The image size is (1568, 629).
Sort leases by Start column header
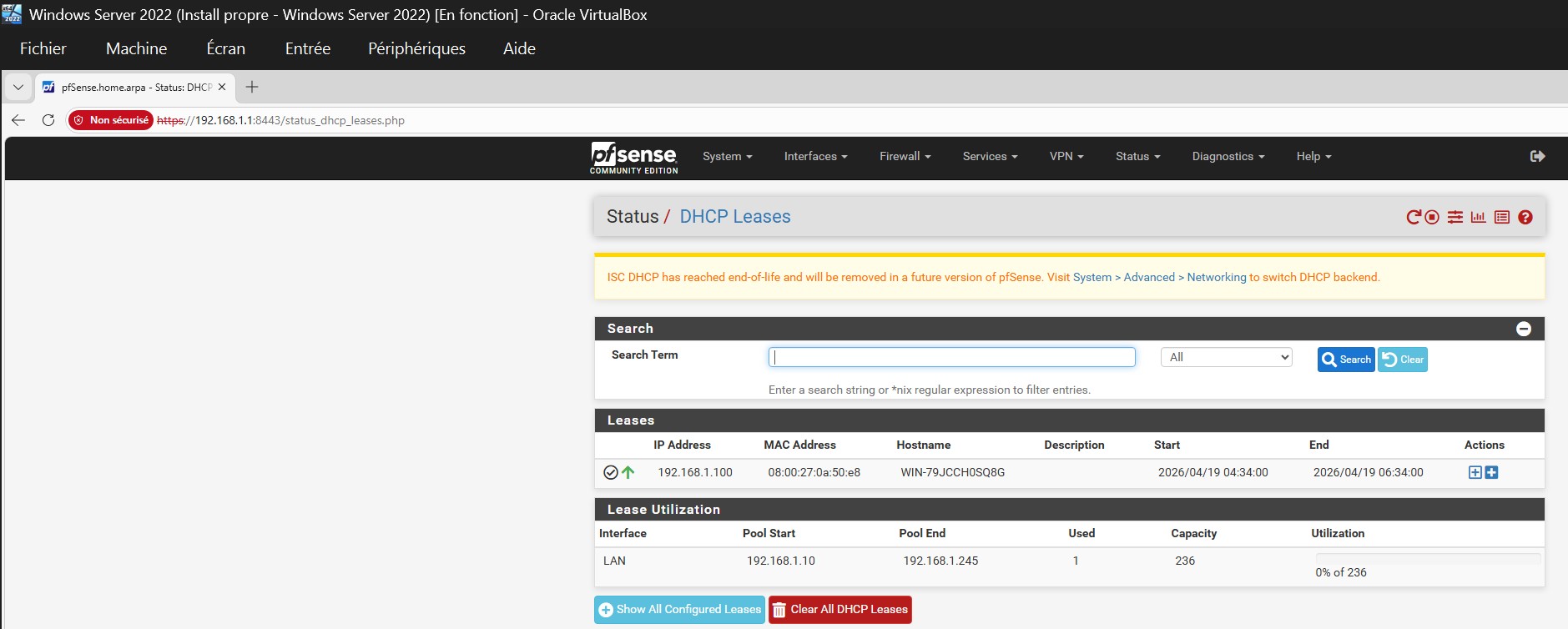point(1167,445)
